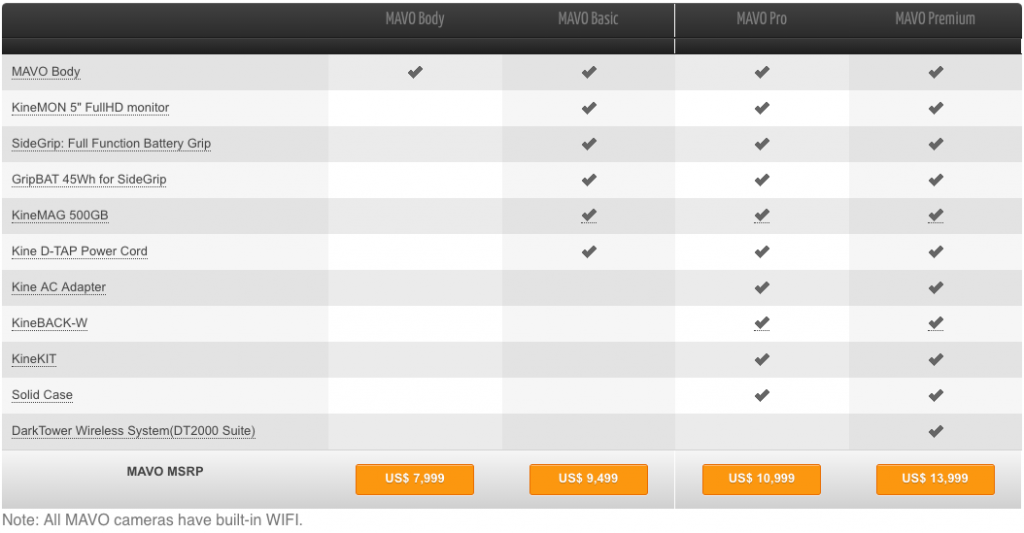
Task: Click the MAVO Body row checkmark under MAVO Body
Action: click(415, 72)
